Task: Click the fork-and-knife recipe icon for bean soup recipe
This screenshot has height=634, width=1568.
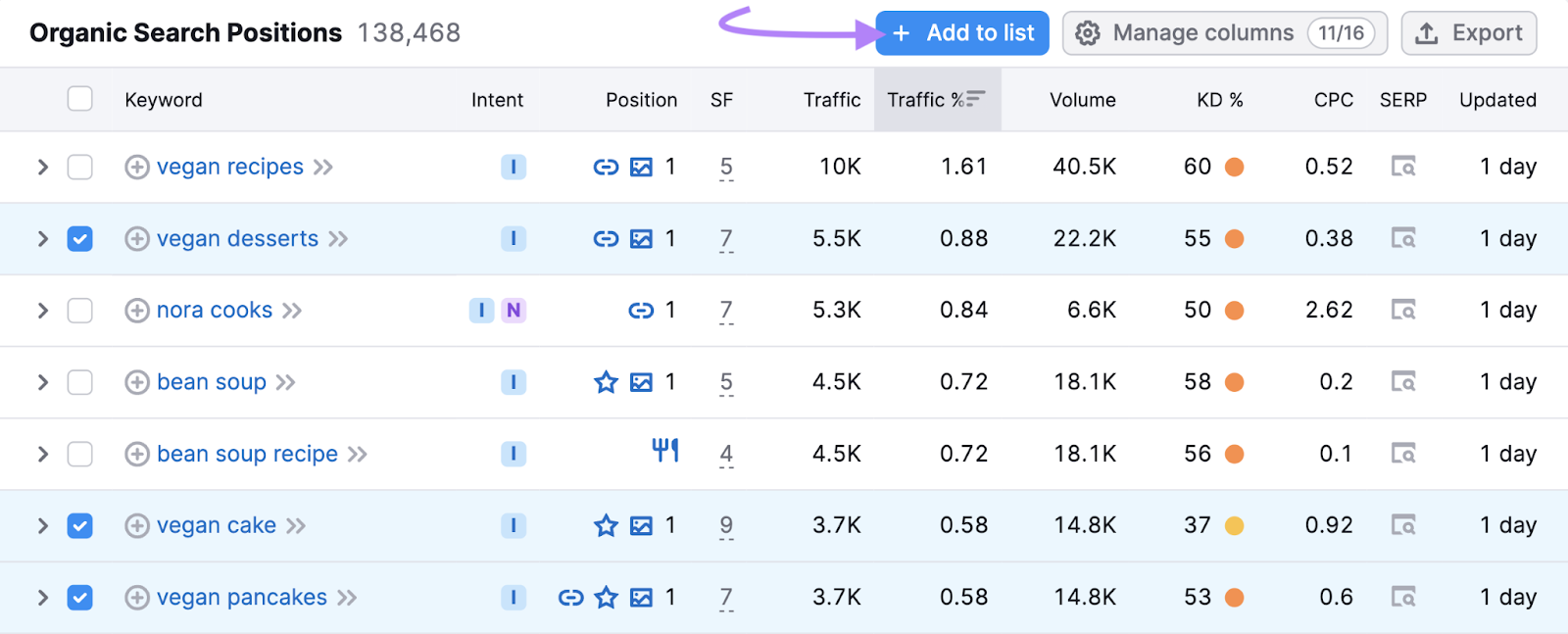Action: tap(665, 451)
